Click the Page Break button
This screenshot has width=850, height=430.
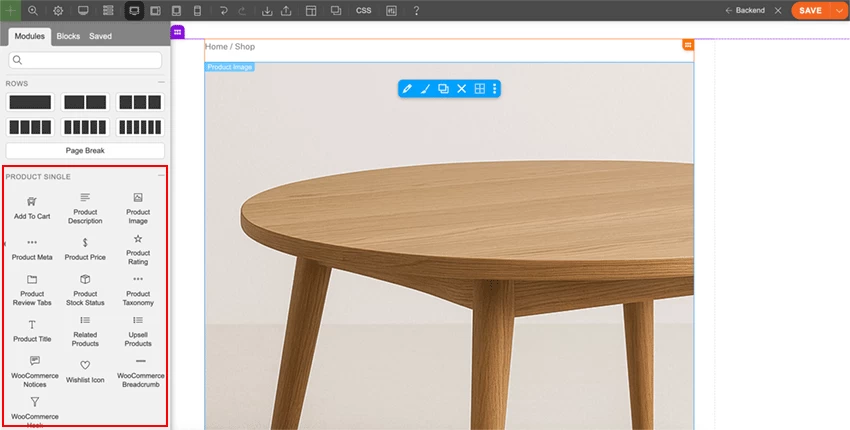coord(85,150)
